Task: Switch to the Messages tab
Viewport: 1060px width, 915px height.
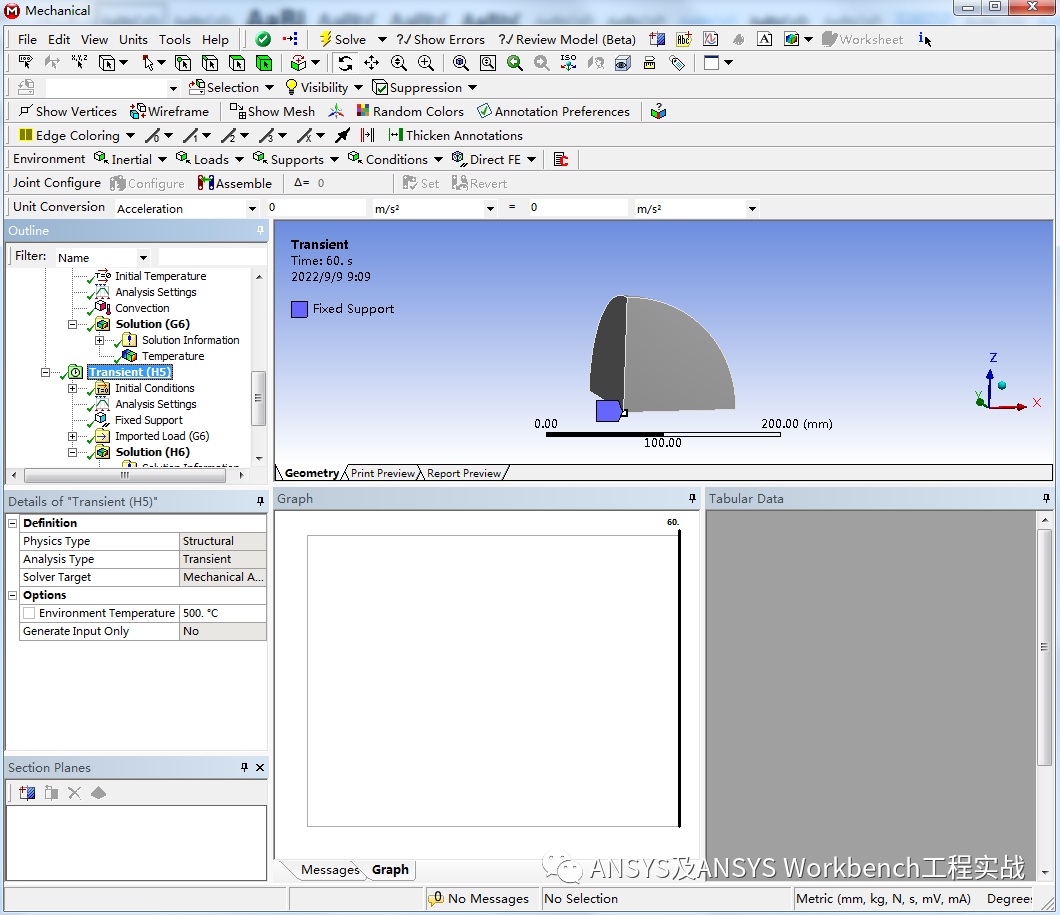Action: point(330,869)
